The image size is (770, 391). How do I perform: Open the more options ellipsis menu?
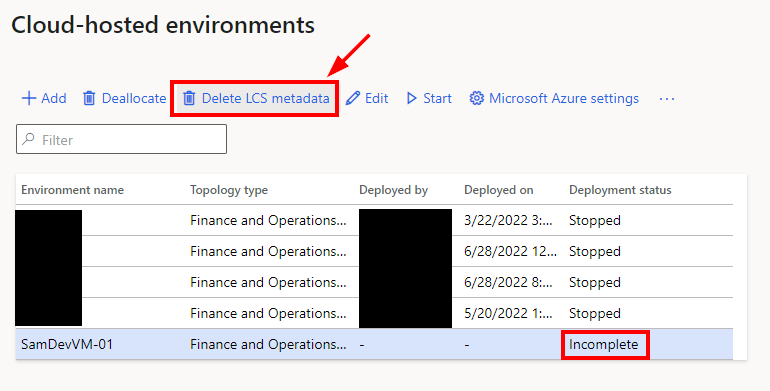tap(667, 99)
